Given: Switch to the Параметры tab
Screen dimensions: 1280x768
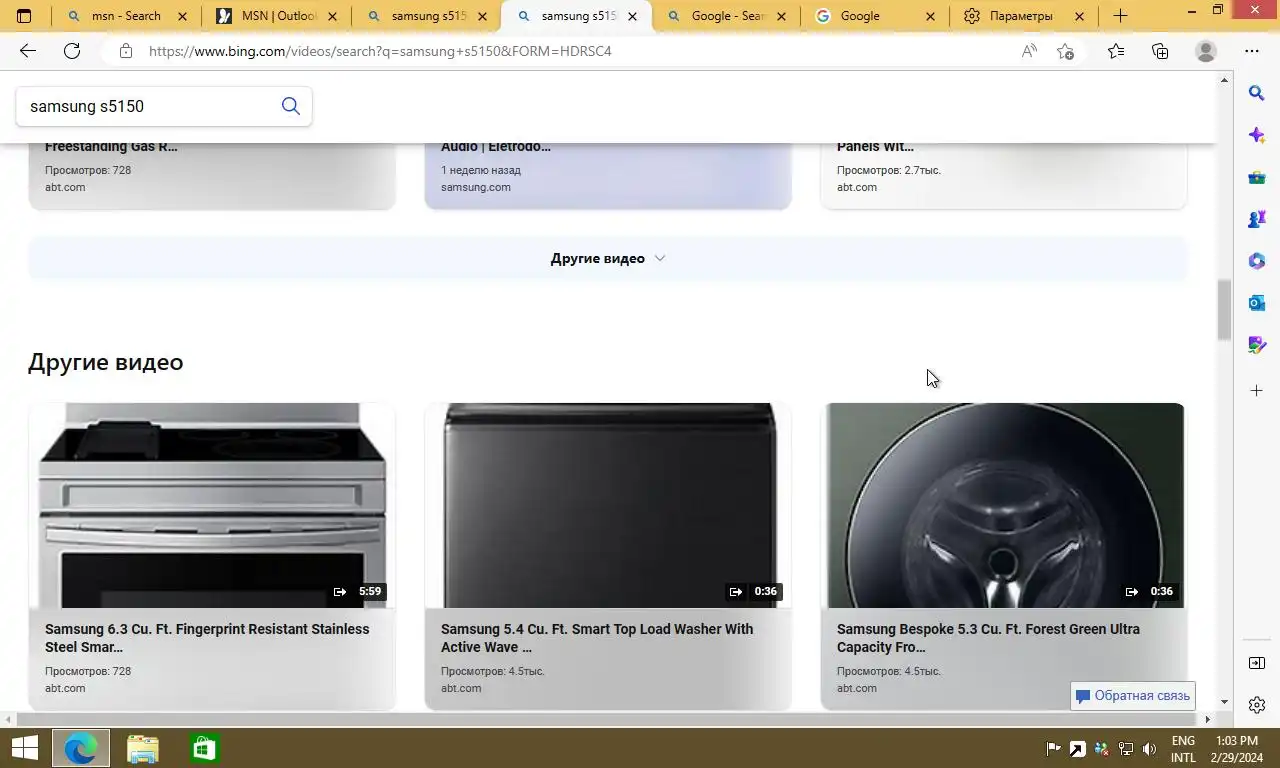Looking at the screenshot, I should click(x=1021, y=16).
